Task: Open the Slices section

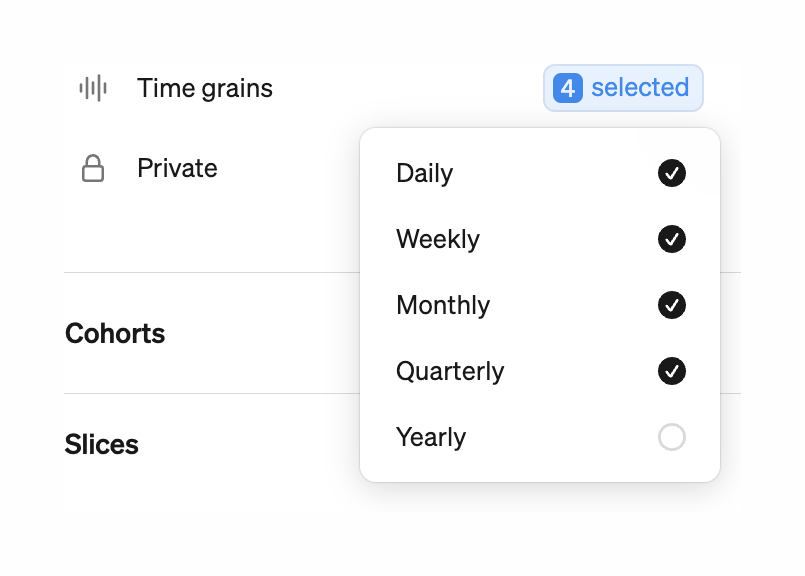Action: (101, 444)
